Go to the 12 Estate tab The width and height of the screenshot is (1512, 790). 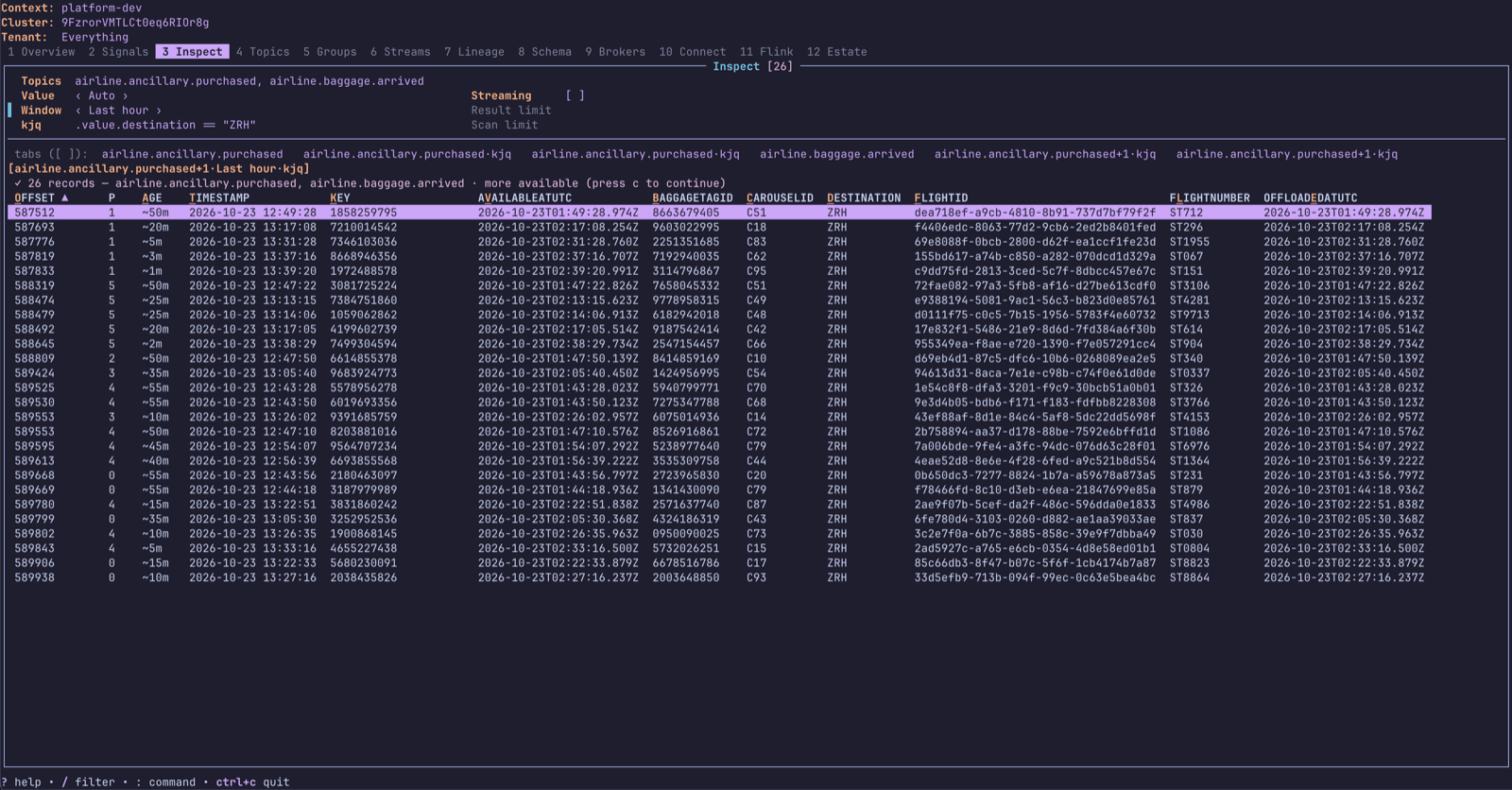pyautogui.click(x=836, y=52)
